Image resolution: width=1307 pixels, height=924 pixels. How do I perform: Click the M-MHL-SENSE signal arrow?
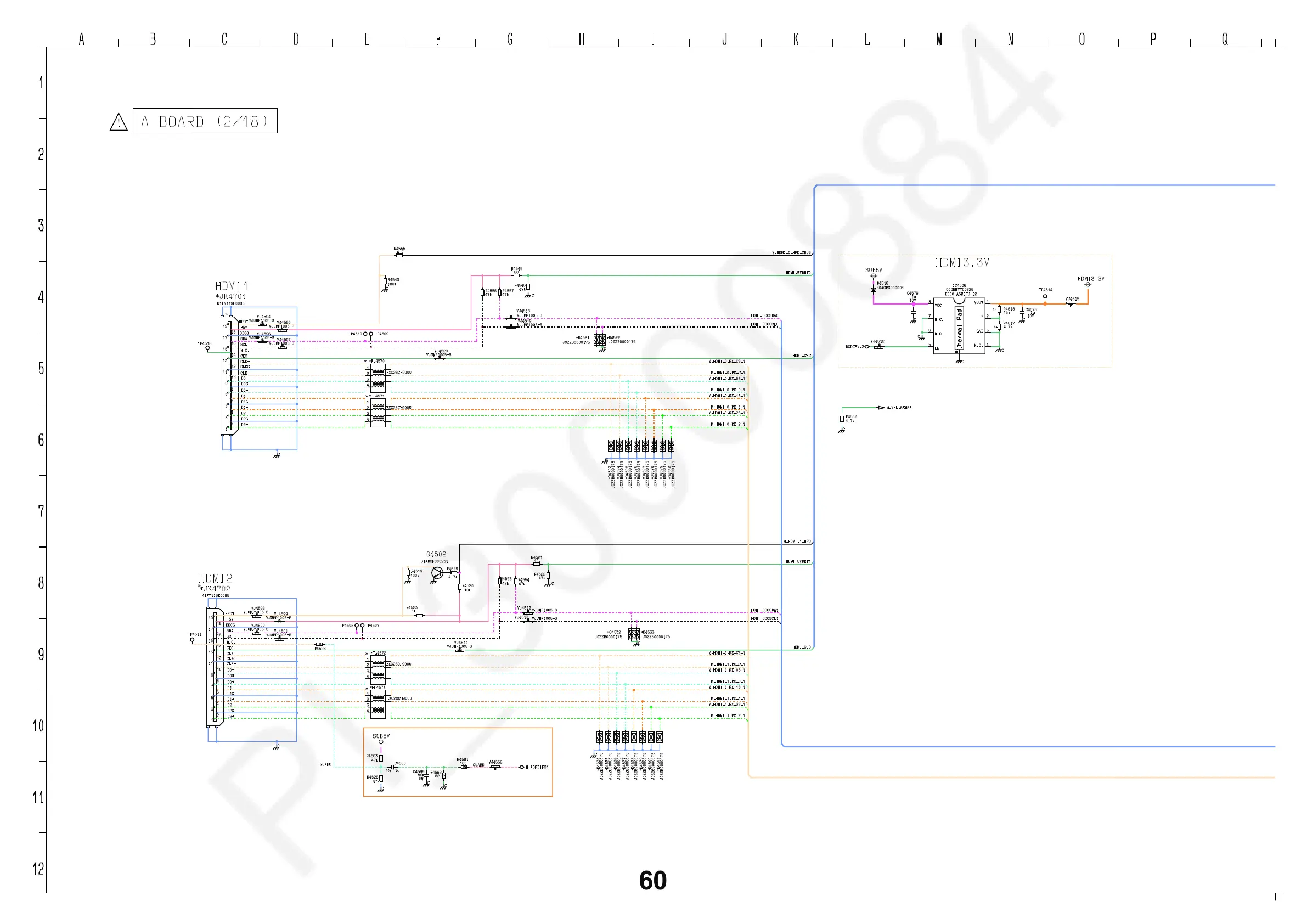pos(881,408)
